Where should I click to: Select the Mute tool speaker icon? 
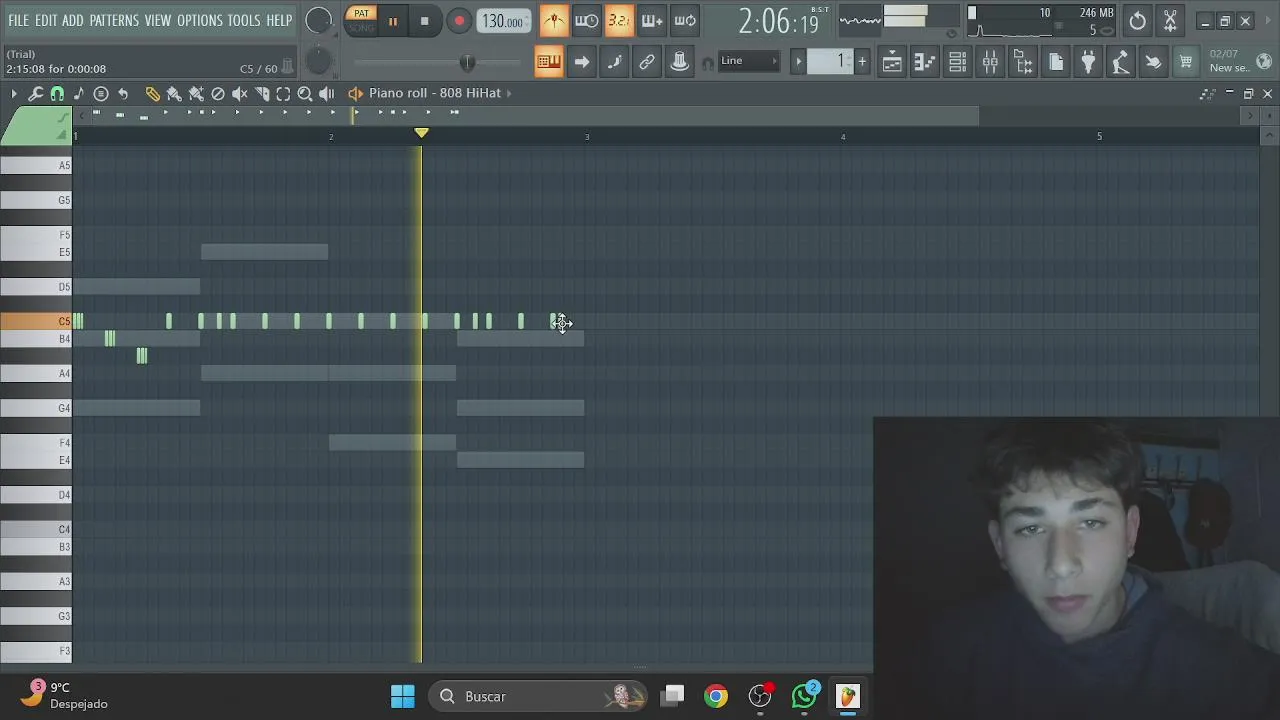(x=240, y=93)
